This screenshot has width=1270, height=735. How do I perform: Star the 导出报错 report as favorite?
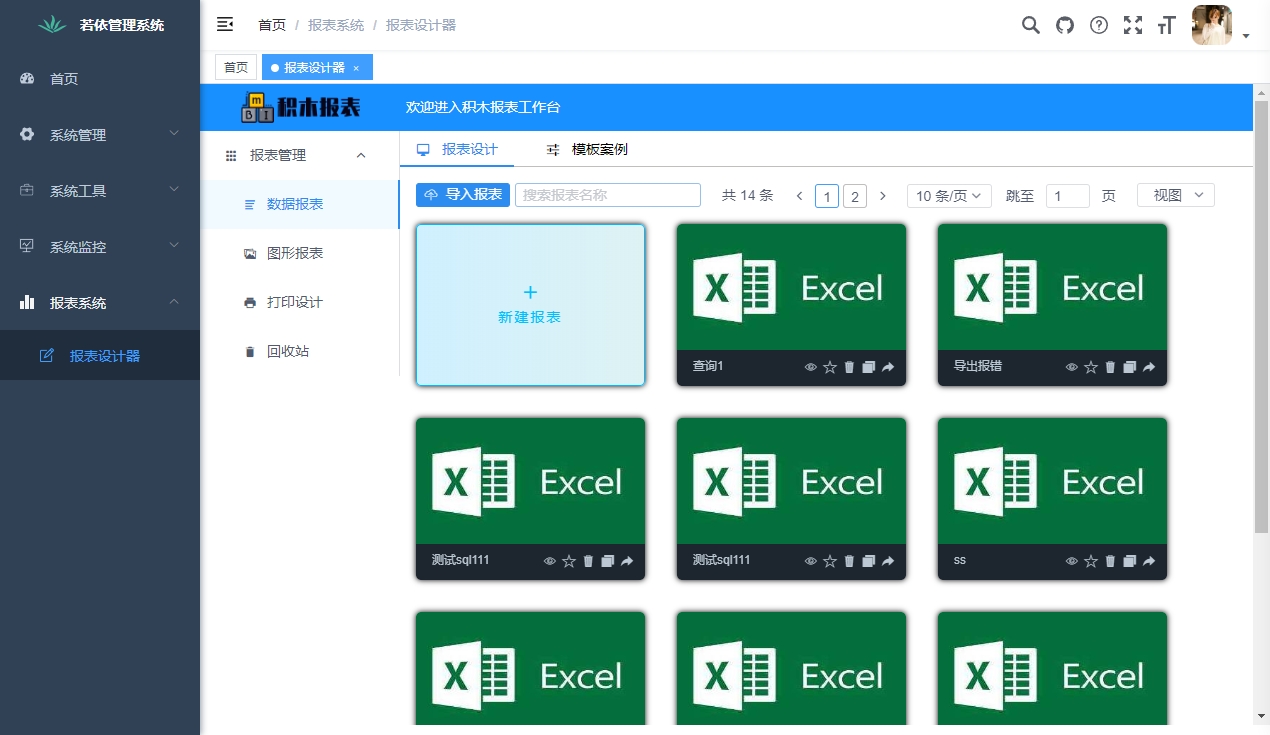tap(1091, 367)
